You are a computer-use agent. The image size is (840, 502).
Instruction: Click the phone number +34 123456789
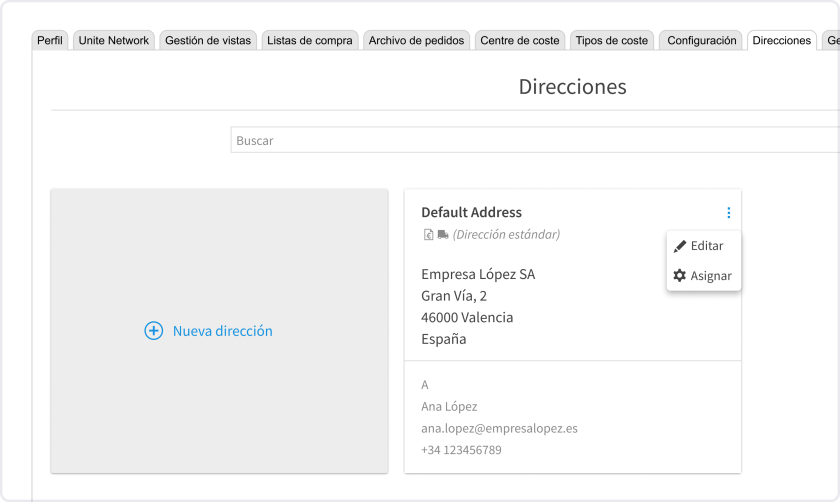461,450
